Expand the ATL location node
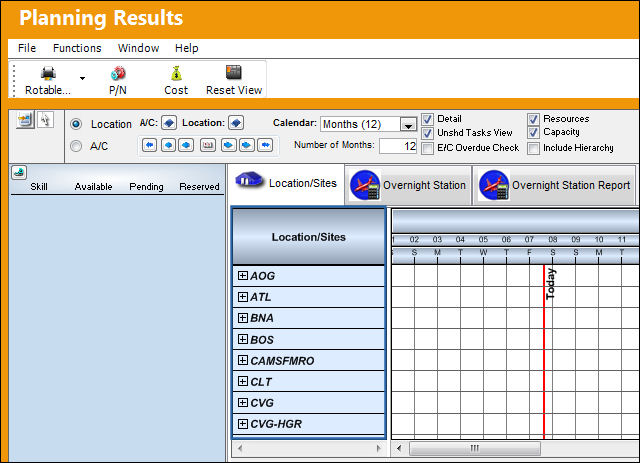Image resolution: width=640 pixels, height=463 pixels. (243, 297)
